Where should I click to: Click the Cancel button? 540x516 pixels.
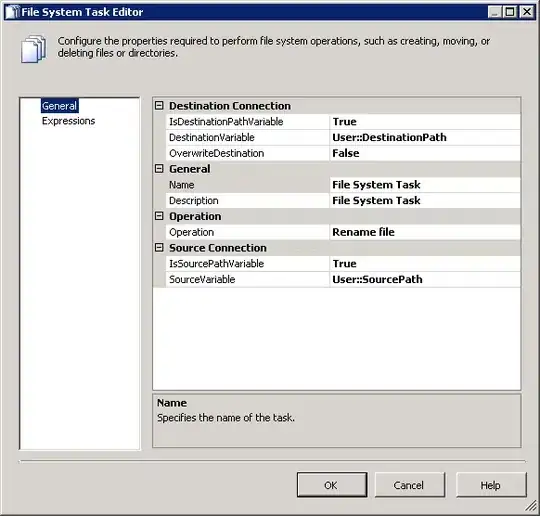[x=409, y=485]
